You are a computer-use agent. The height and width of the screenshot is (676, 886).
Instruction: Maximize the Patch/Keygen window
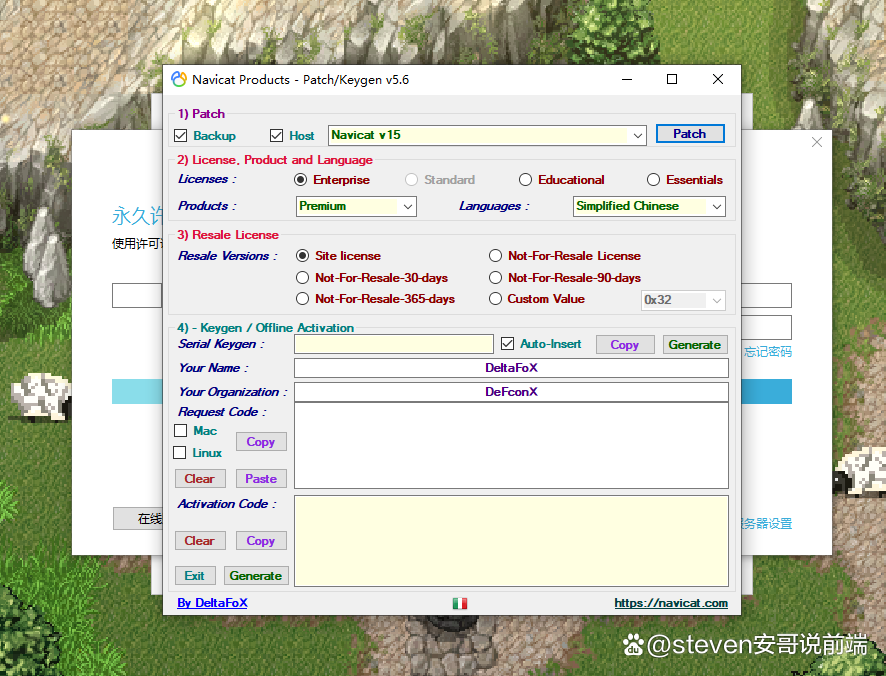(x=672, y=80)
